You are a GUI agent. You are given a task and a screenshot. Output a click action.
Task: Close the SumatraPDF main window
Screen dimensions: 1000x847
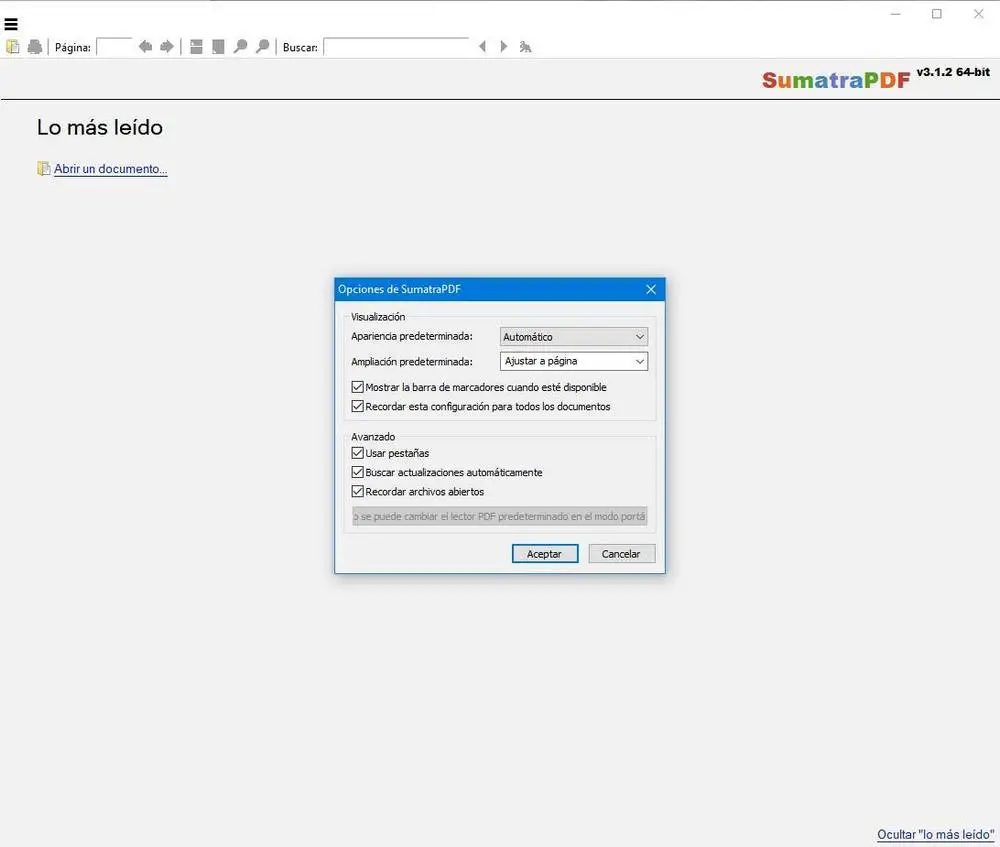pyautogui.click(x=978, y=13)
